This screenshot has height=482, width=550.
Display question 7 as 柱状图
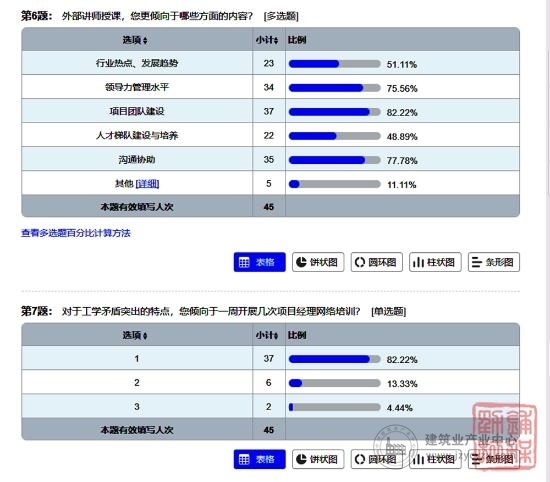point(435,459)
